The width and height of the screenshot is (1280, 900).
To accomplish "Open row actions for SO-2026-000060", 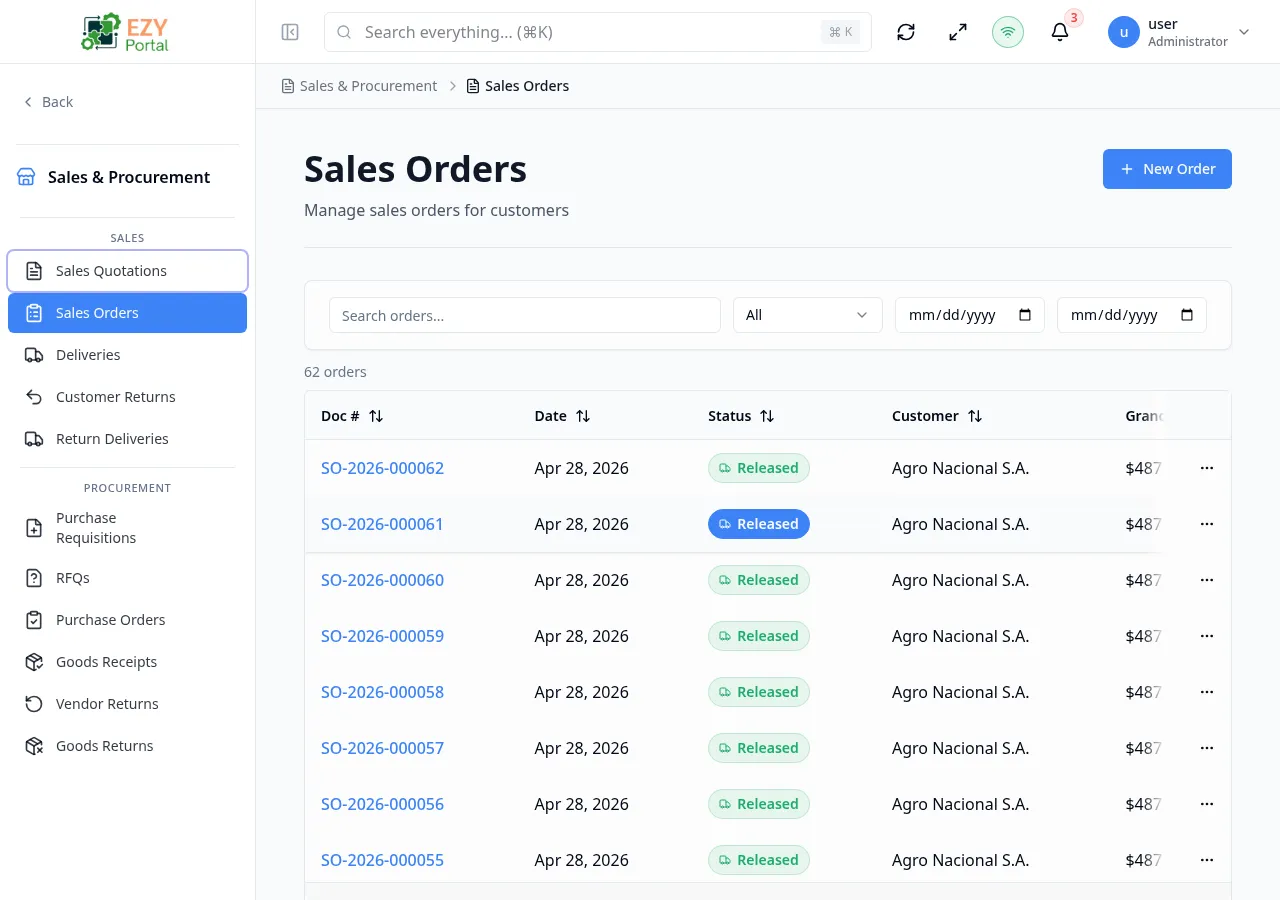I will pos(1207,580).
